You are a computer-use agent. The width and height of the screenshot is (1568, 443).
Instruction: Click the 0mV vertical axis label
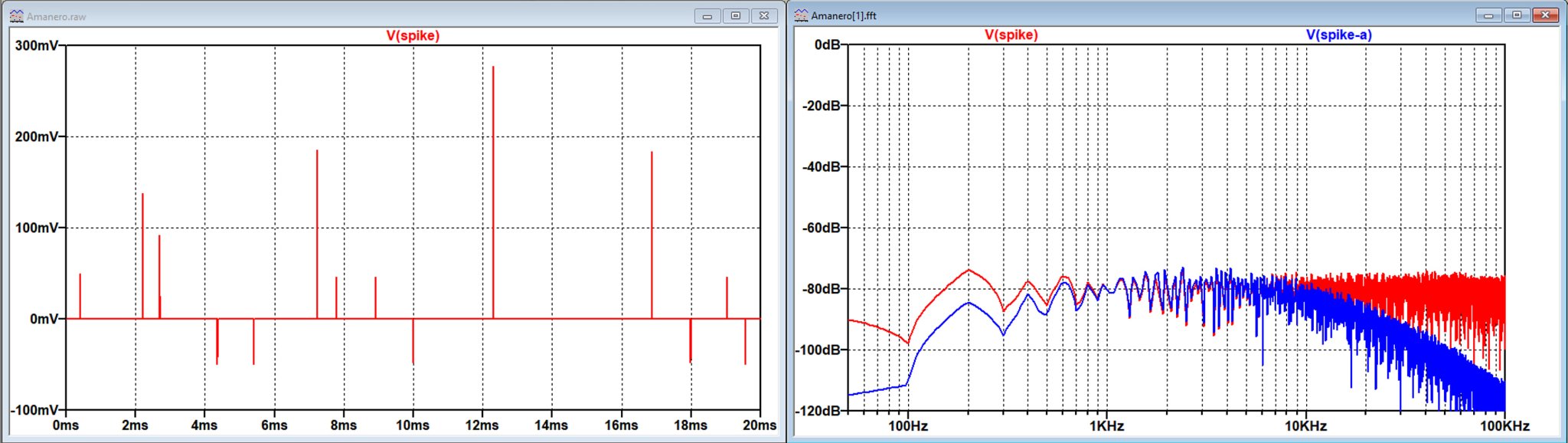[44, 319]
